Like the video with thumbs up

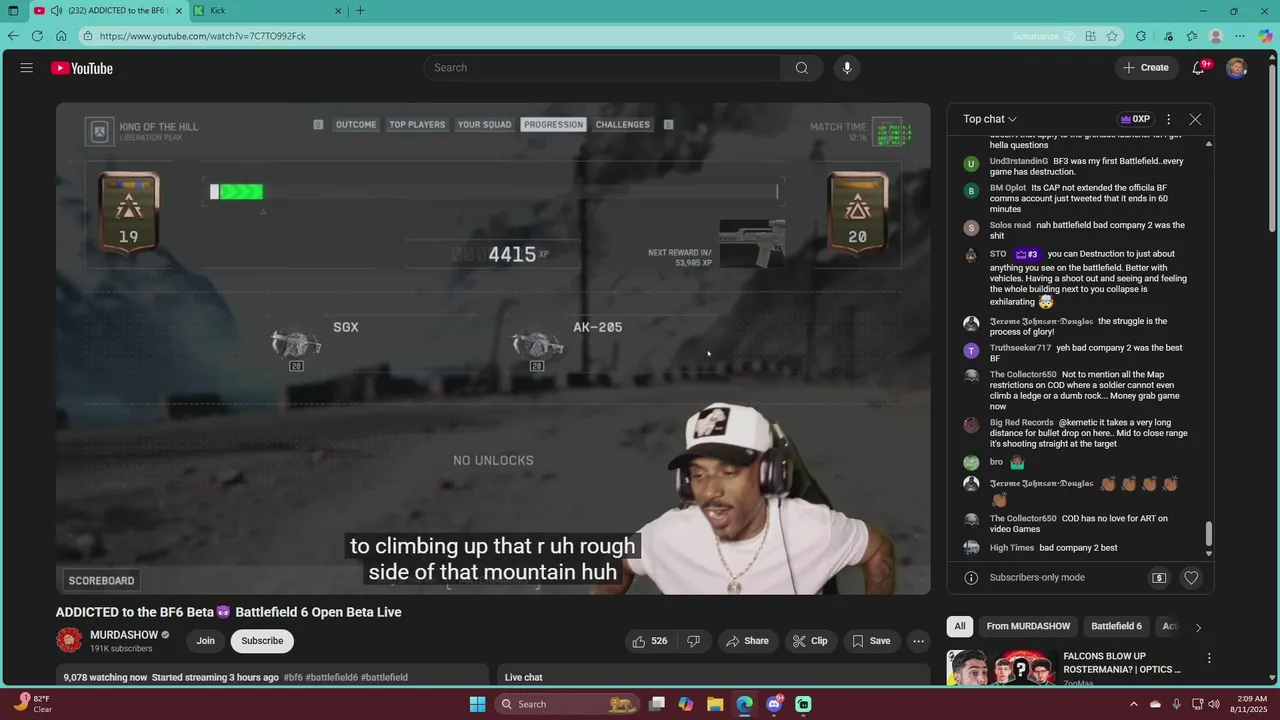(649, 641)
